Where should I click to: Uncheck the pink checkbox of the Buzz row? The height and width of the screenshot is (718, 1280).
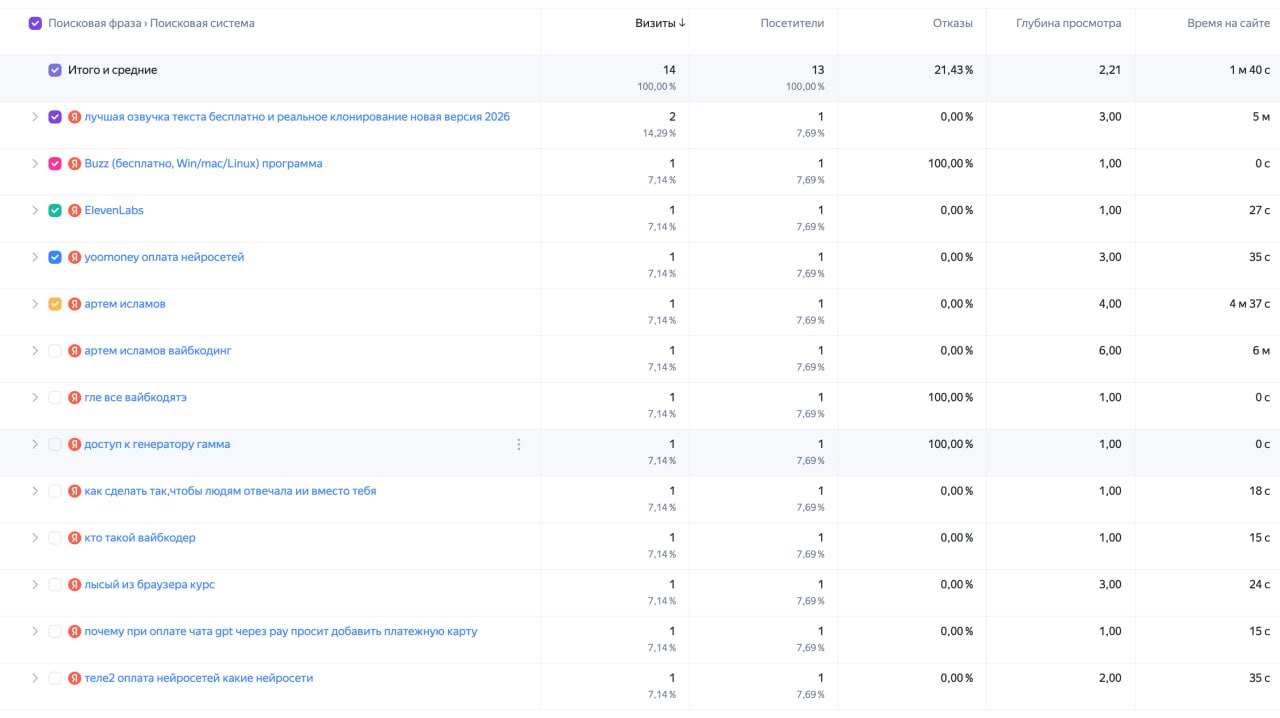[55, 164]
